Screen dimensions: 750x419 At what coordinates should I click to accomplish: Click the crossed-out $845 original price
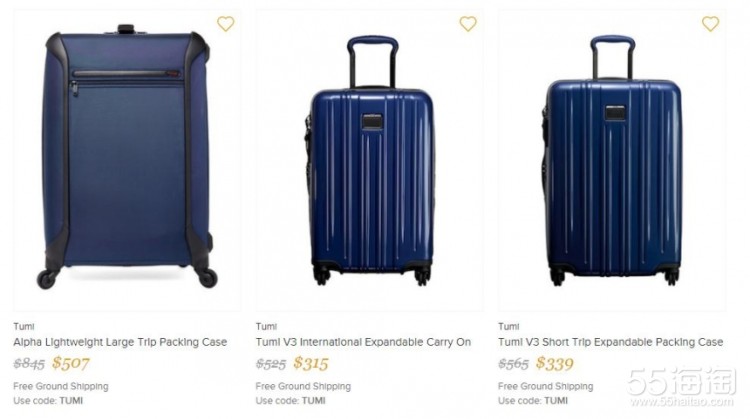tap(29, 364)
